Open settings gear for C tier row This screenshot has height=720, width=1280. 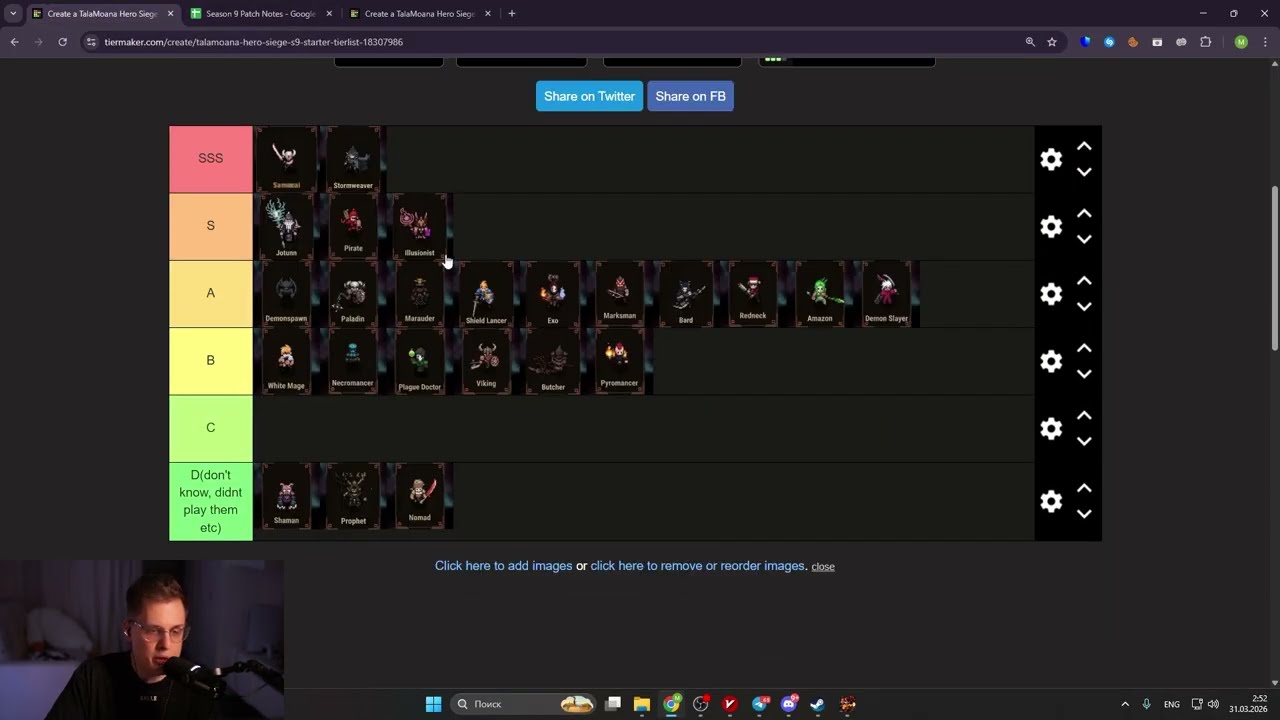[1051, 428]
